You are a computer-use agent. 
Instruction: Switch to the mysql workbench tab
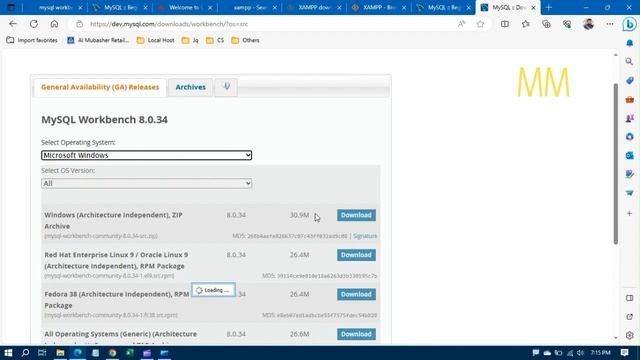(x=55, y=7)
